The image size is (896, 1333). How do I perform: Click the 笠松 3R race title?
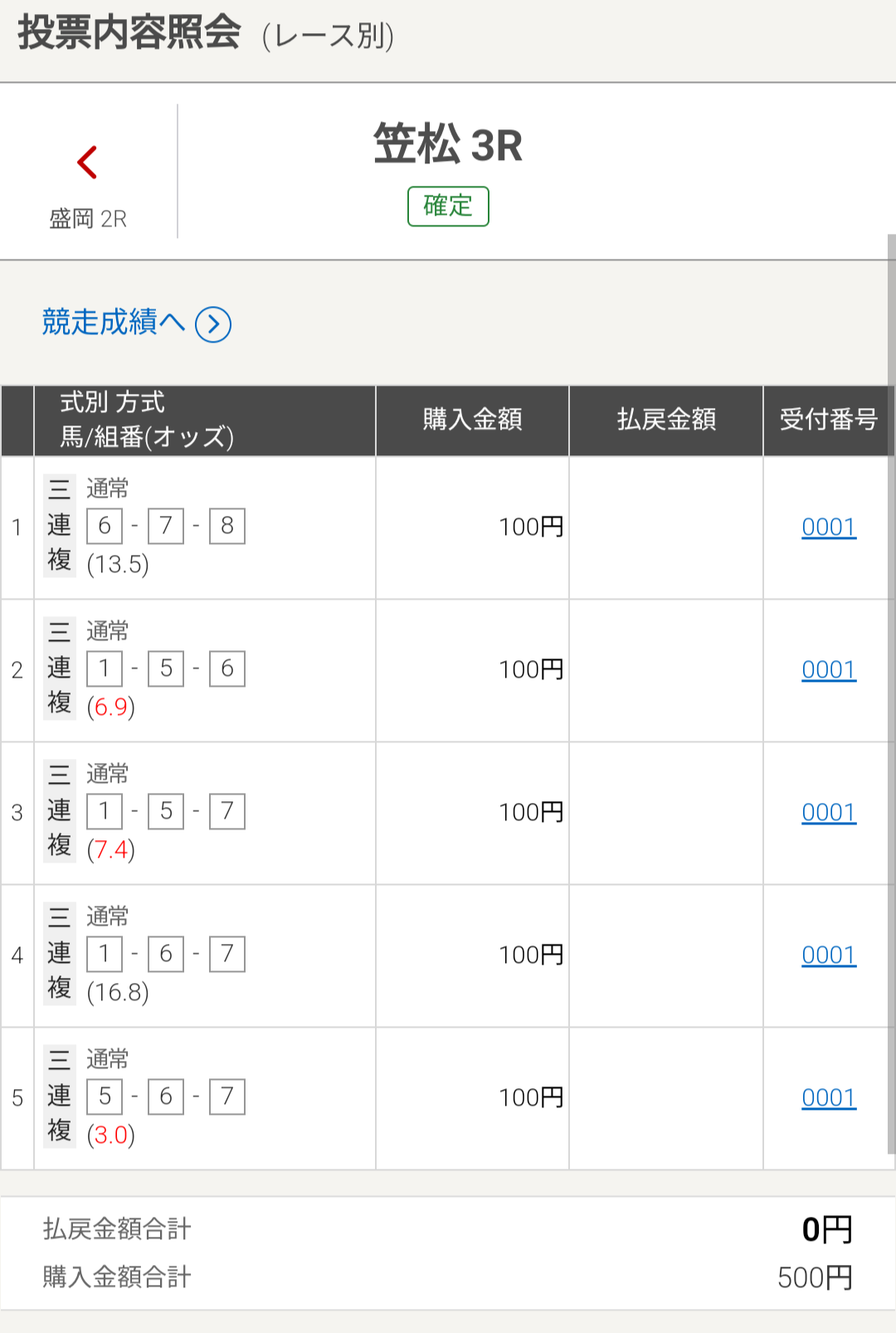pyautogui.click(x=448, y=144)
